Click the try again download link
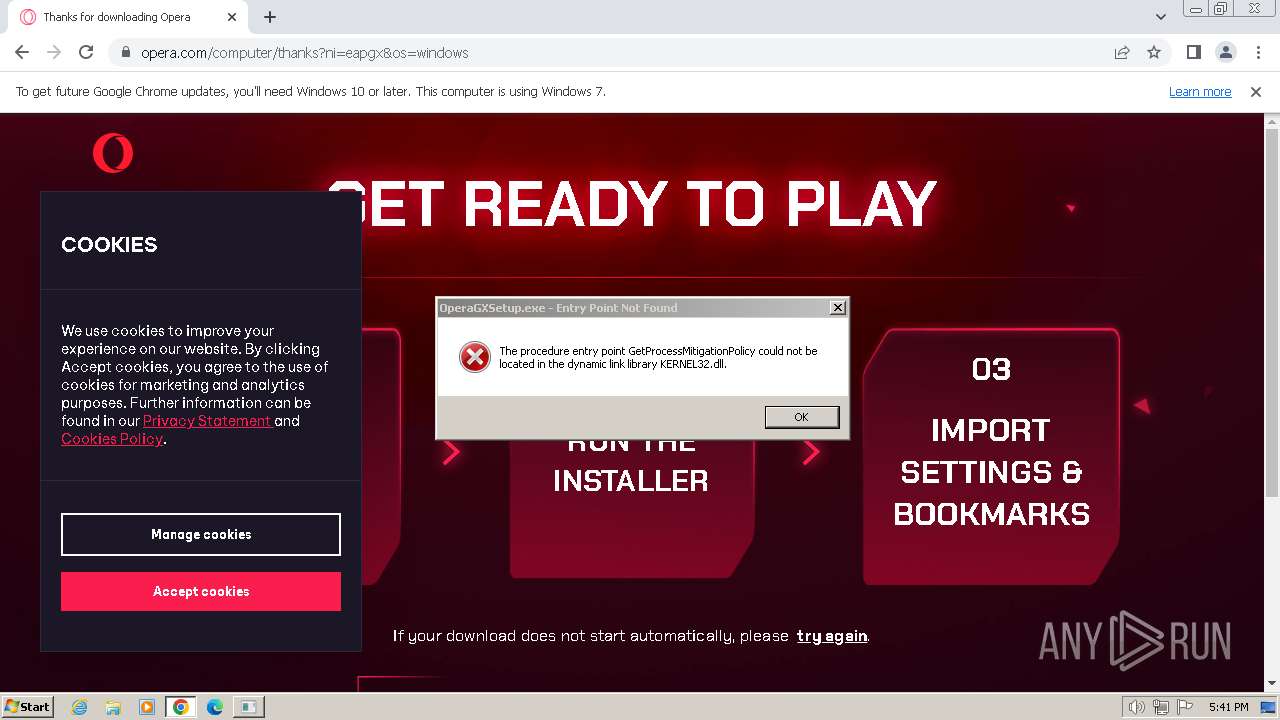1280x720 pixels. [832, 636]
